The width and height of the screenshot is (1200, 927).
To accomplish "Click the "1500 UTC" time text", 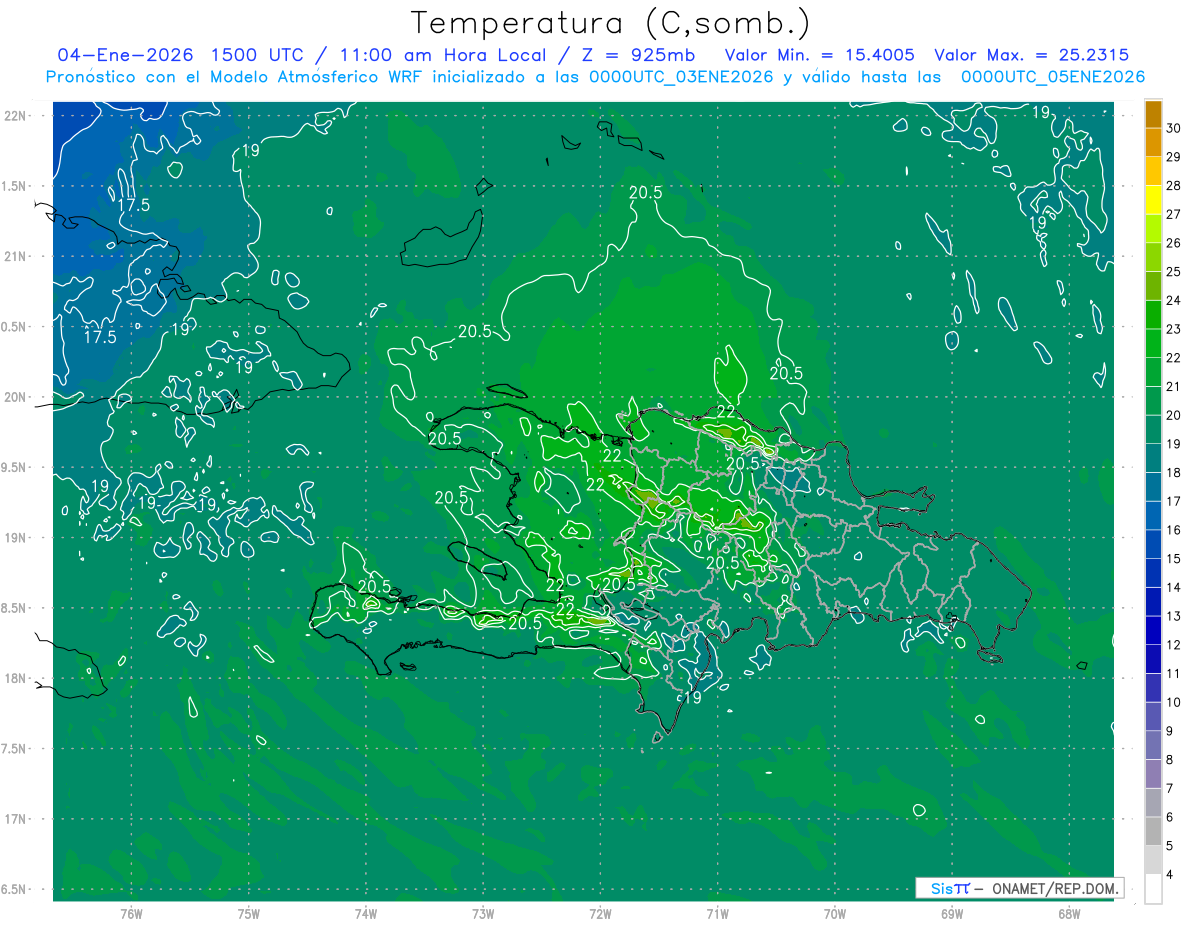I will 259,55.
